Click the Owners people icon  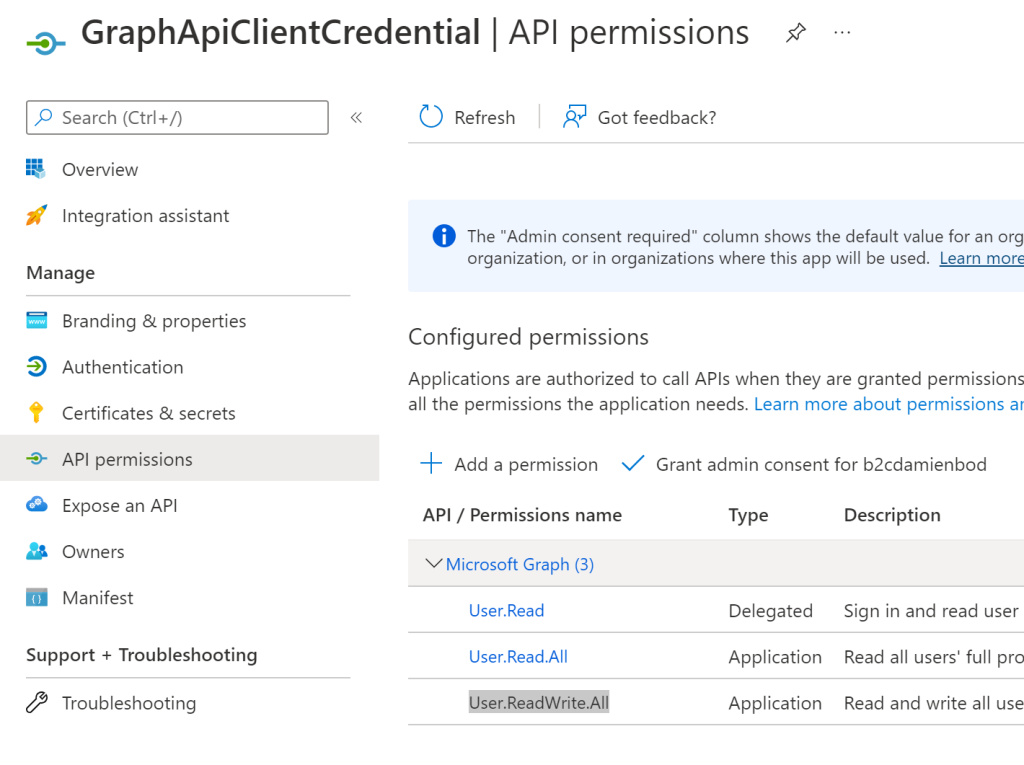37,551
